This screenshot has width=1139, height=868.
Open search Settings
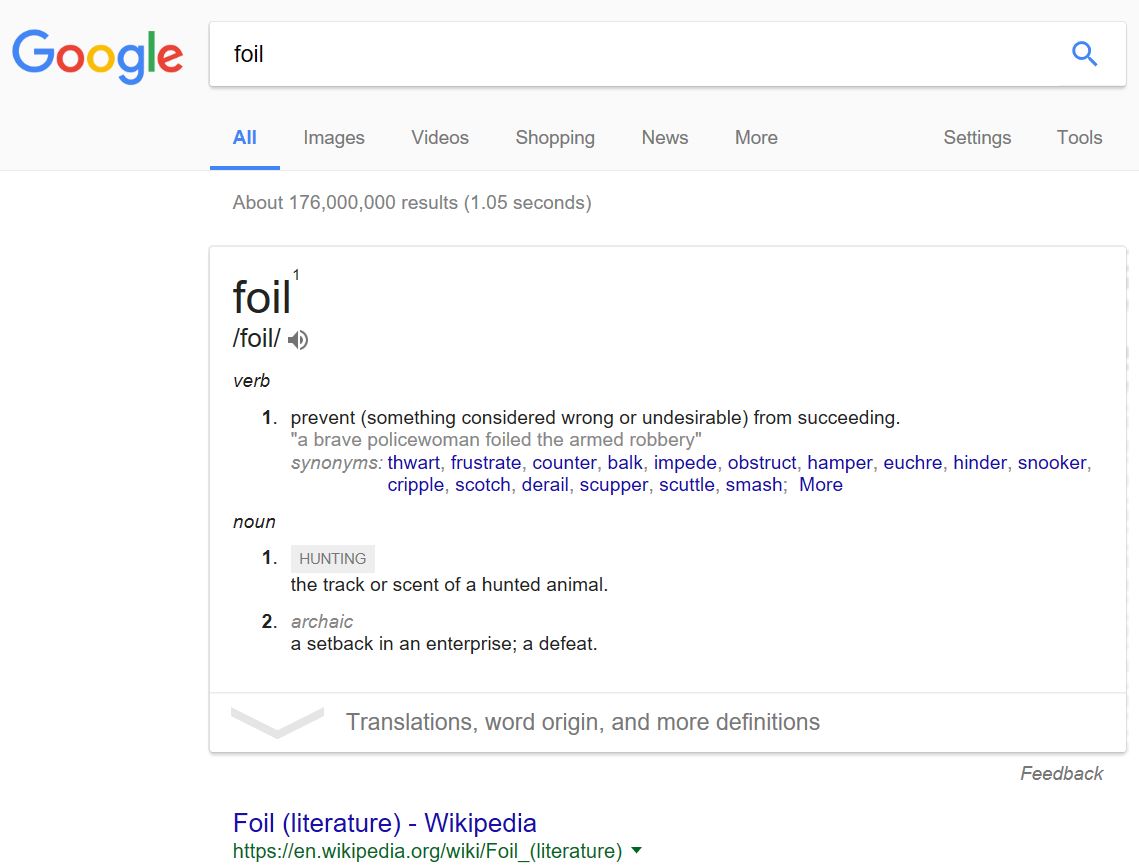click(977, 137)
